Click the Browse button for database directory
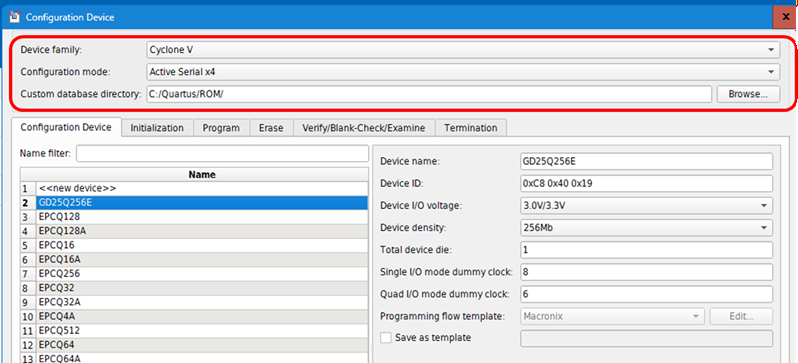798x363 pixels. pos(748,94)
